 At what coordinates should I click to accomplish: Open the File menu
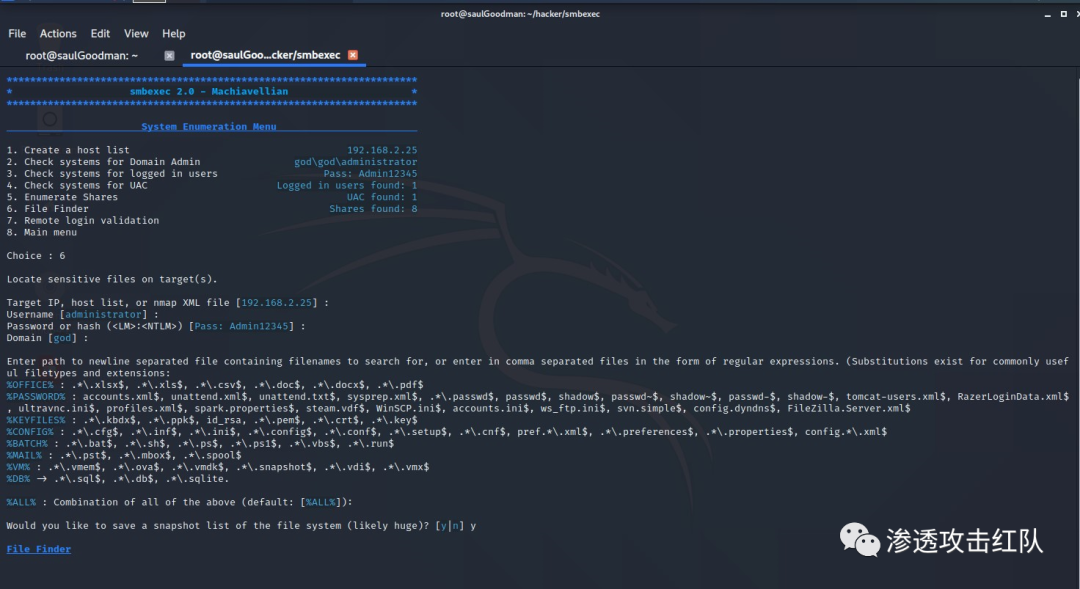(x=17, y=34)
